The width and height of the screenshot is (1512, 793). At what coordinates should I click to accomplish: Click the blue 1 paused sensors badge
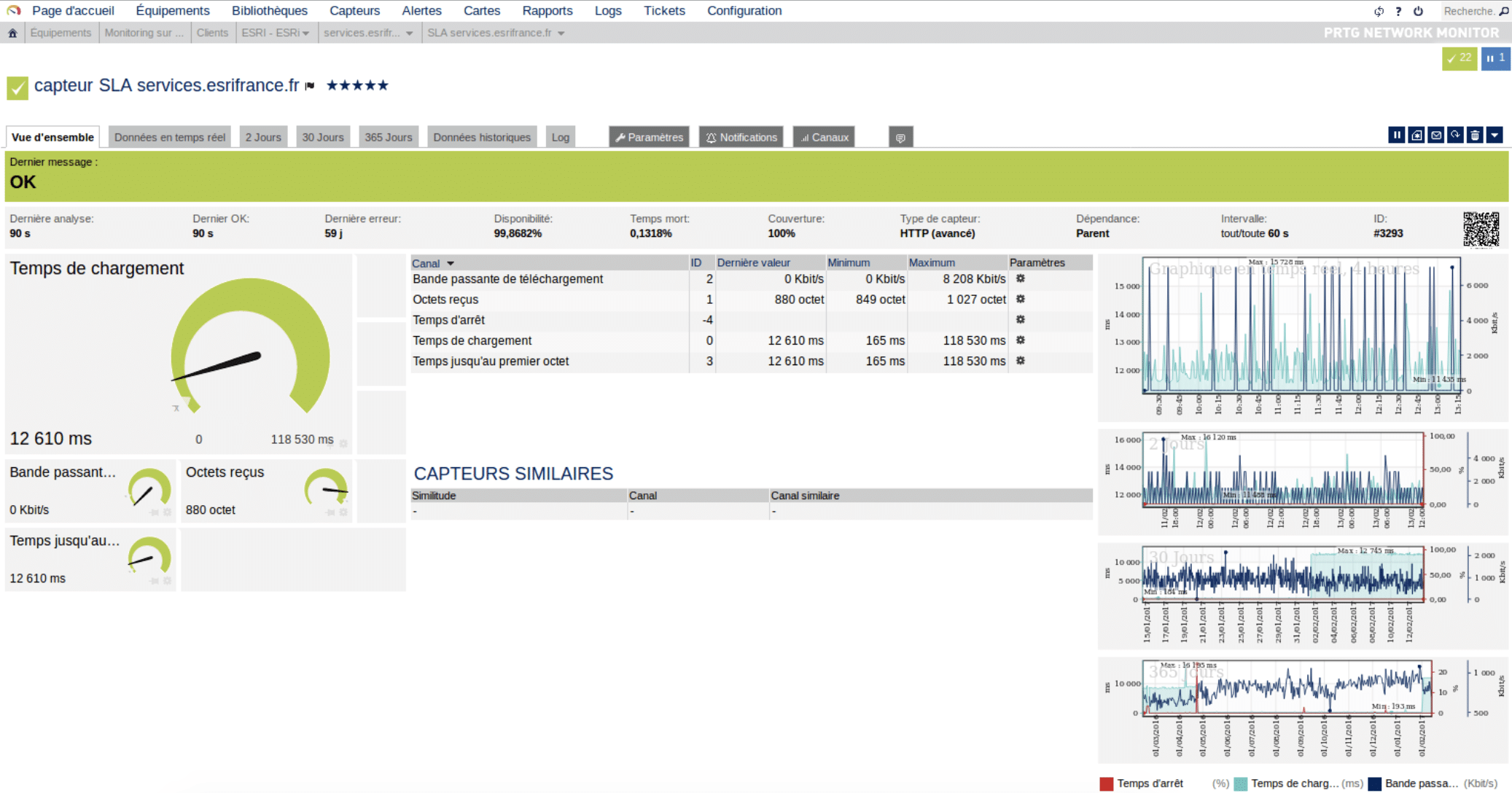click(x=1495, y=58)
